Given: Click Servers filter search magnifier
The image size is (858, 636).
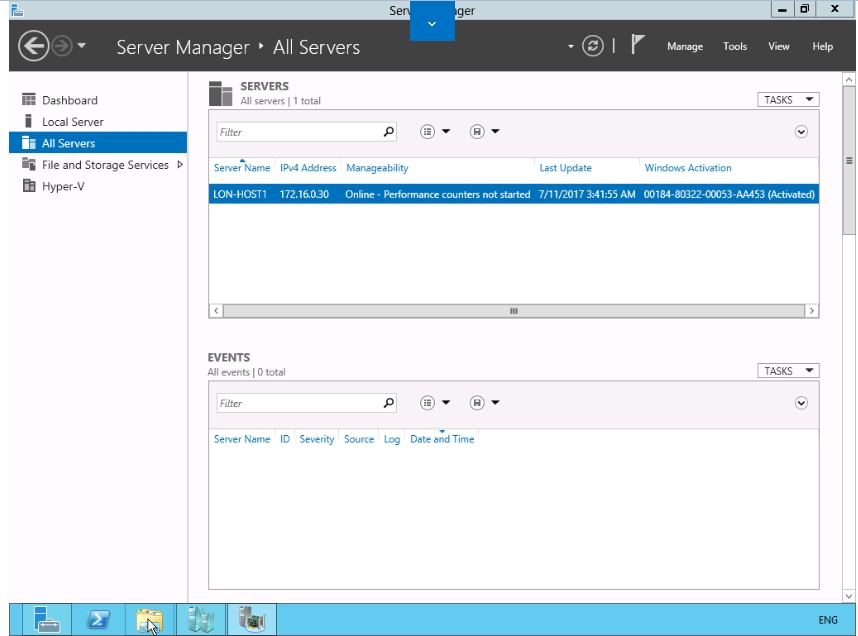Looking at the screenshot, I should point(389,132).
